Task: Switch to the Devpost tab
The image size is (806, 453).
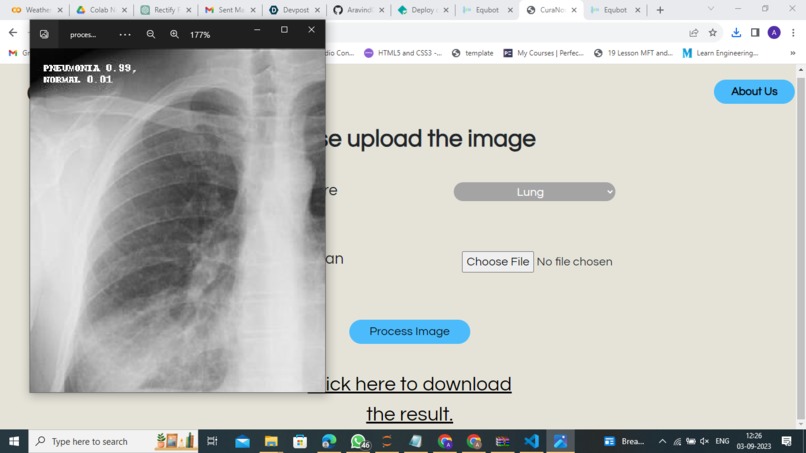Action: coord(295,10)
